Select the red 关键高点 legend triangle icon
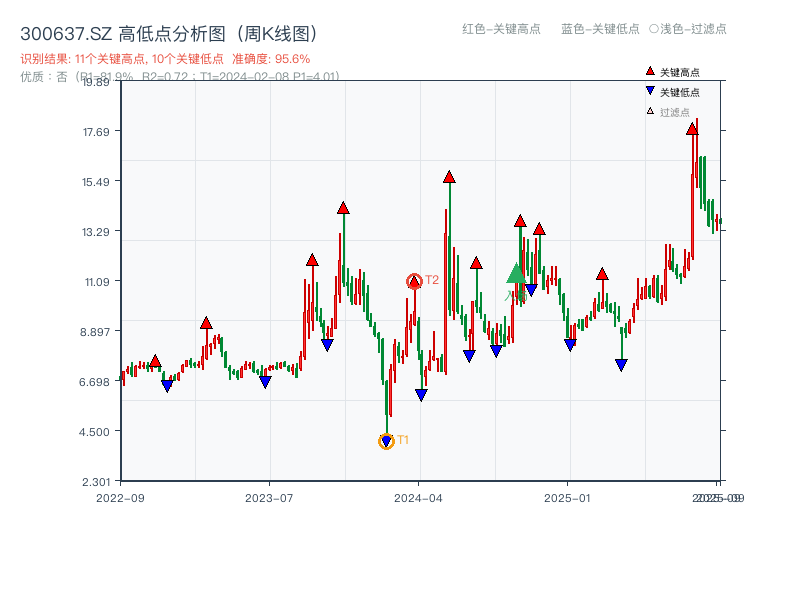The width and height of the screenshot is (800, 600). [x=649, y=70]
